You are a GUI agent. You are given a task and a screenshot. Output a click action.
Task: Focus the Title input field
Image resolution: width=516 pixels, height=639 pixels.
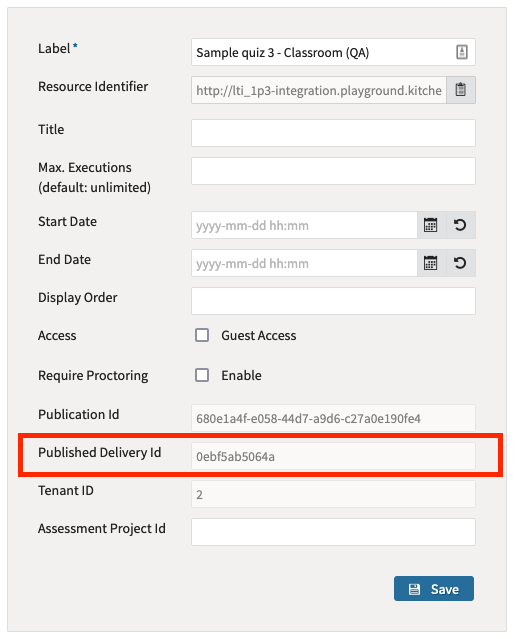[333, 133]
